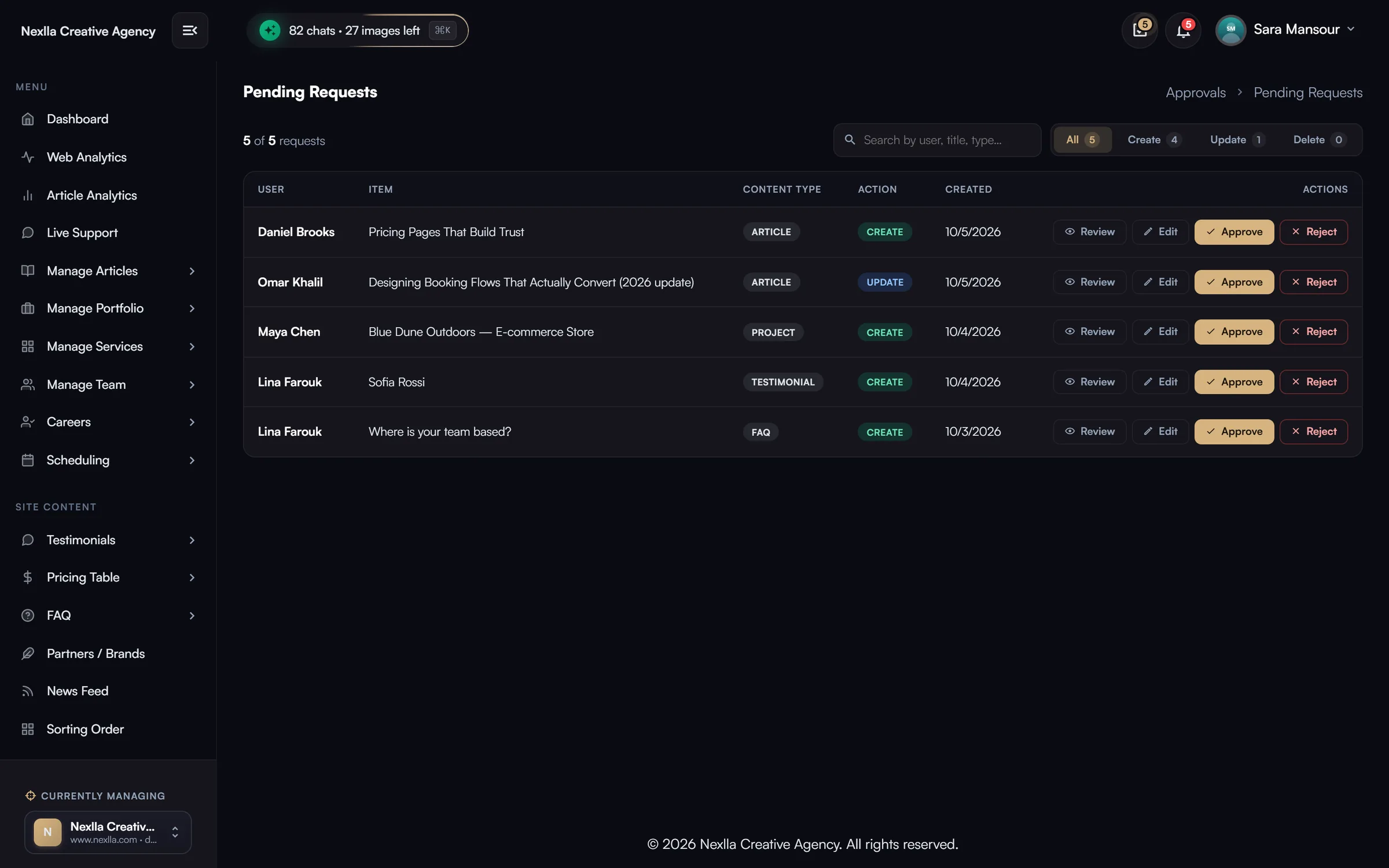Click Sara Mansour's avatar
1389x868 pixels.
(x=1231, y=30)
